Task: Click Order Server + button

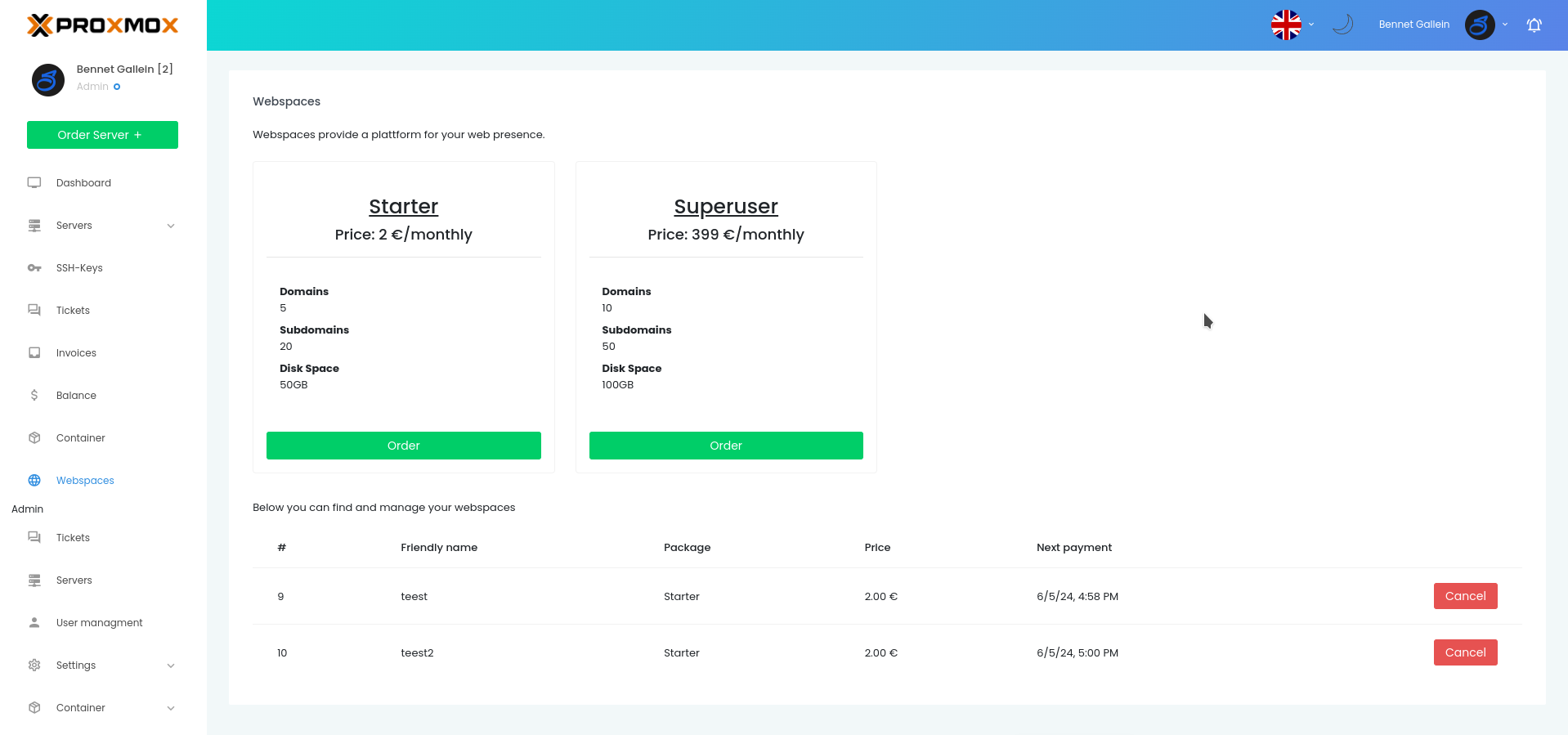Action: (x=102, y=135)
